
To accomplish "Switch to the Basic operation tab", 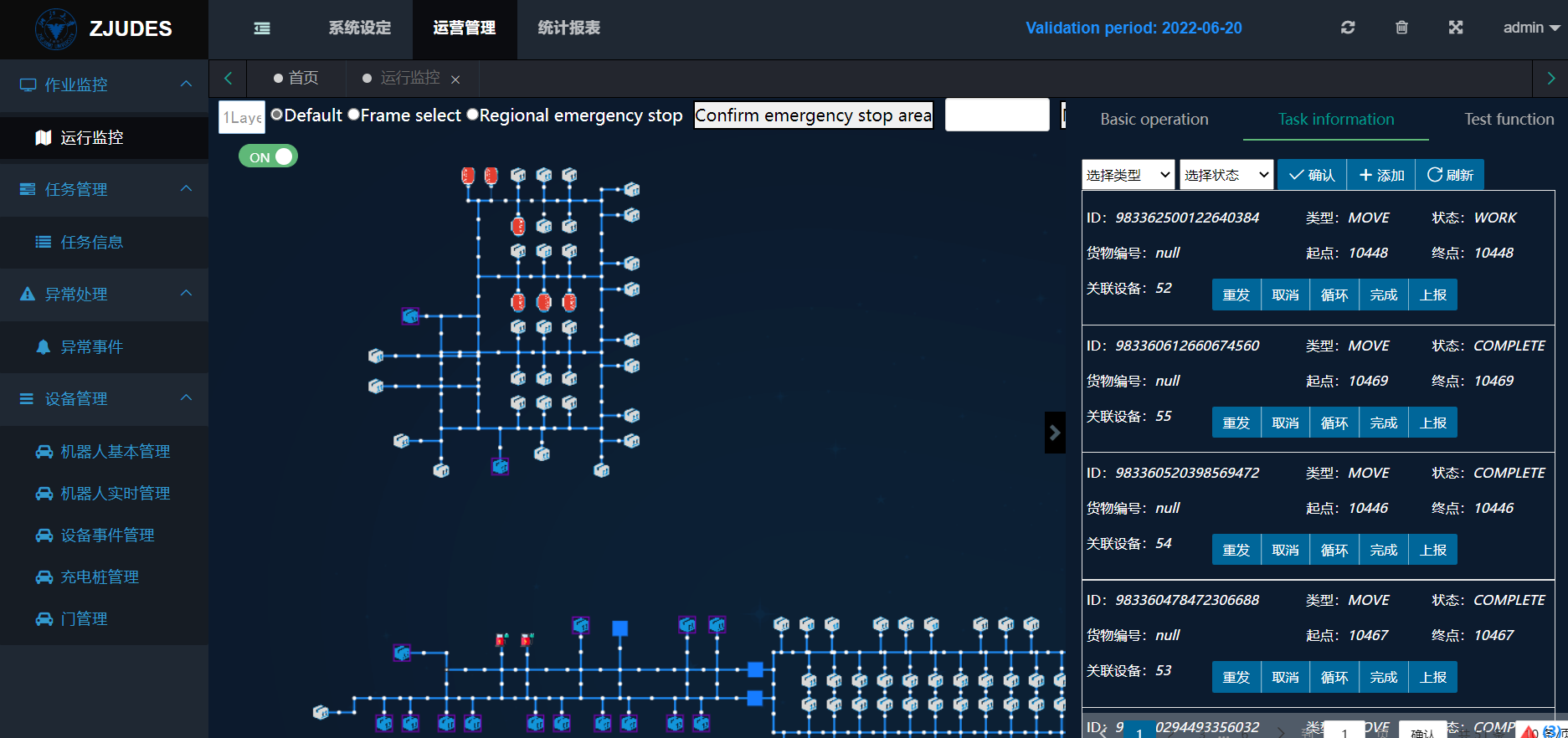I will click(1154, 119).
